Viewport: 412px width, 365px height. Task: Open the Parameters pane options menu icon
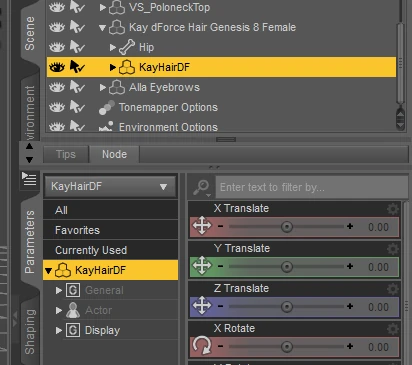coord(29,179)
